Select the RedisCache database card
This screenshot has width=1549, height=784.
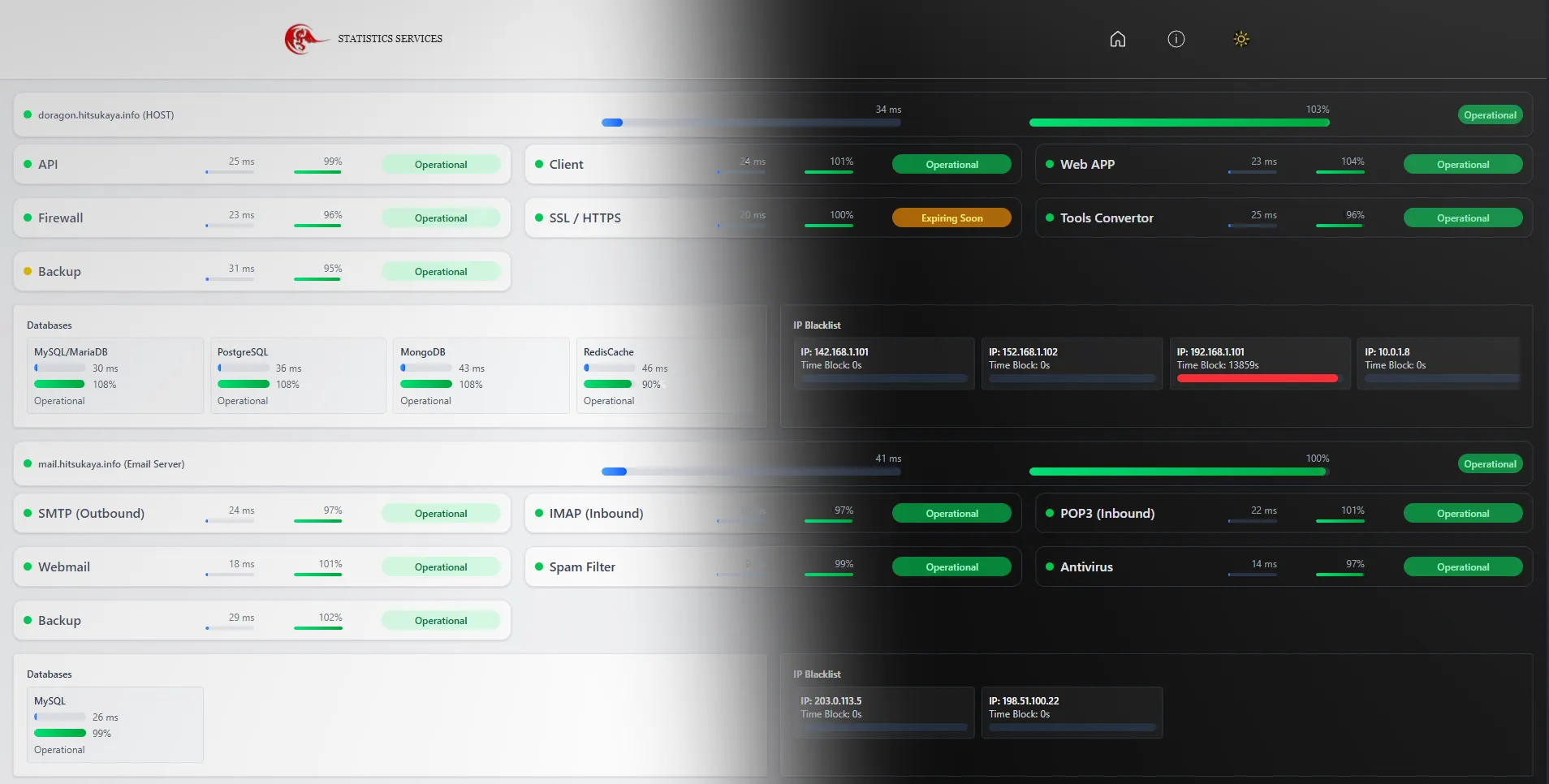click(664, 375)
